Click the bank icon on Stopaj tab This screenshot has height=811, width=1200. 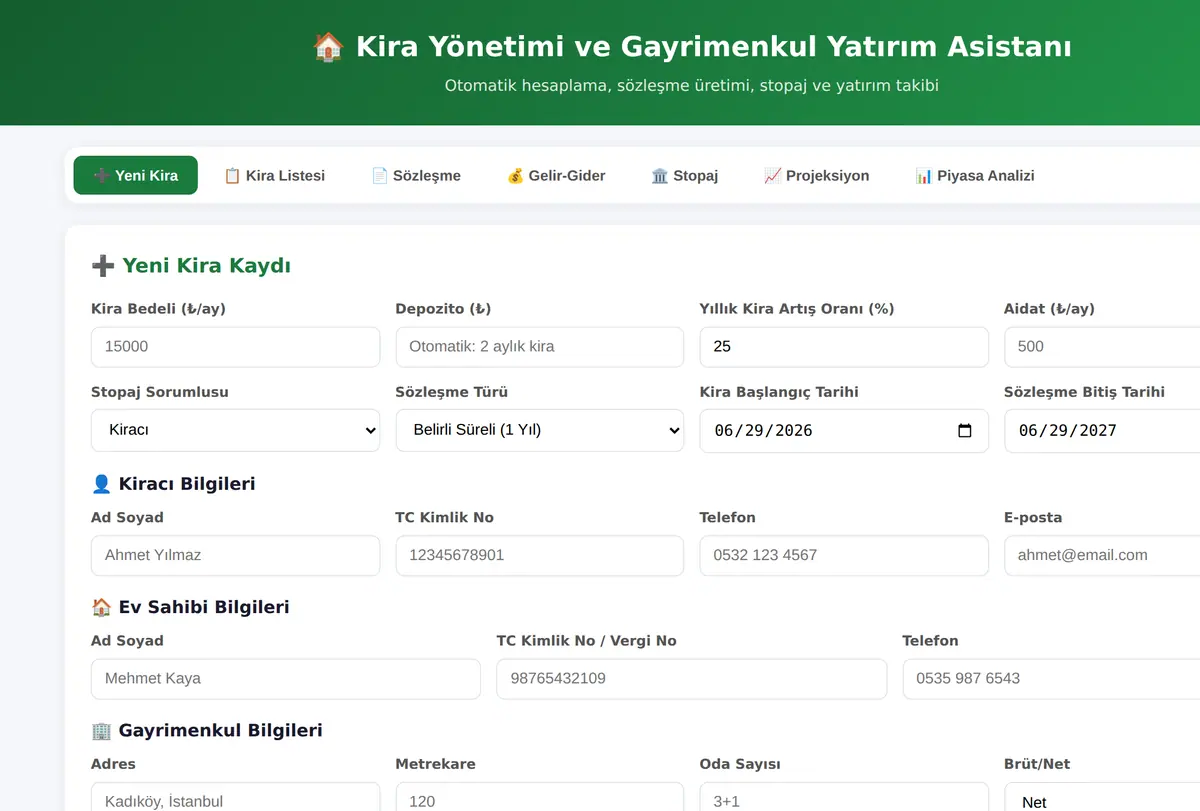(660, 176)
